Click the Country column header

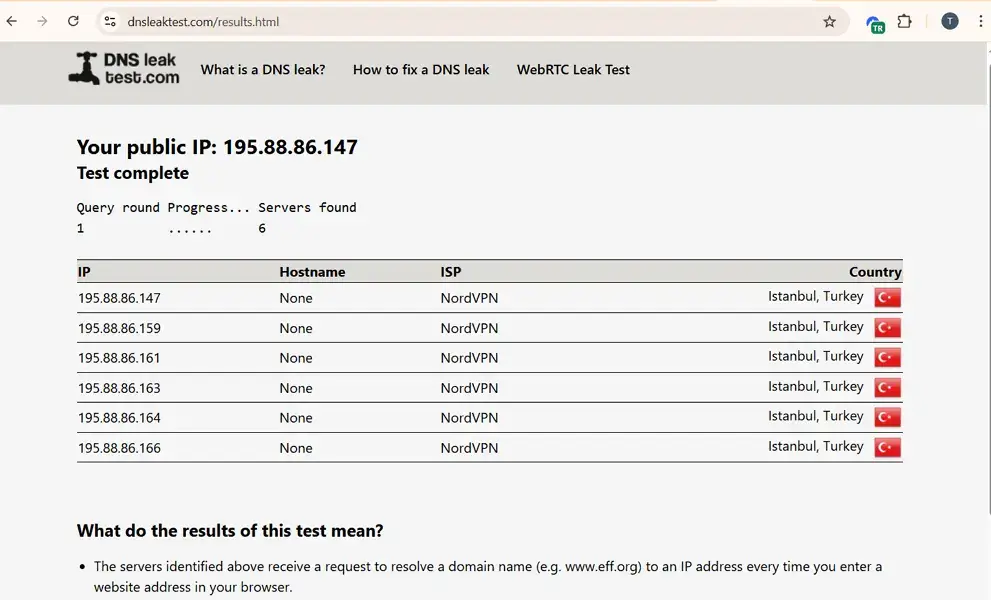(x=875, y=272)
